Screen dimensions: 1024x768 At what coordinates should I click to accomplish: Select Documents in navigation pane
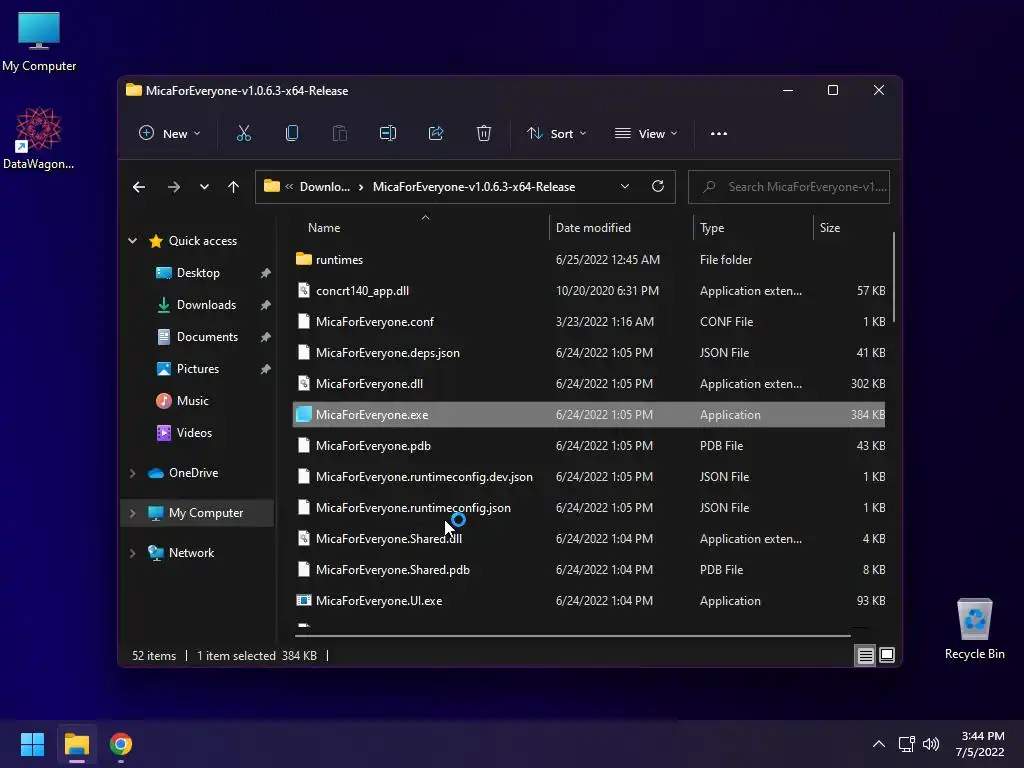click(206, 337)
